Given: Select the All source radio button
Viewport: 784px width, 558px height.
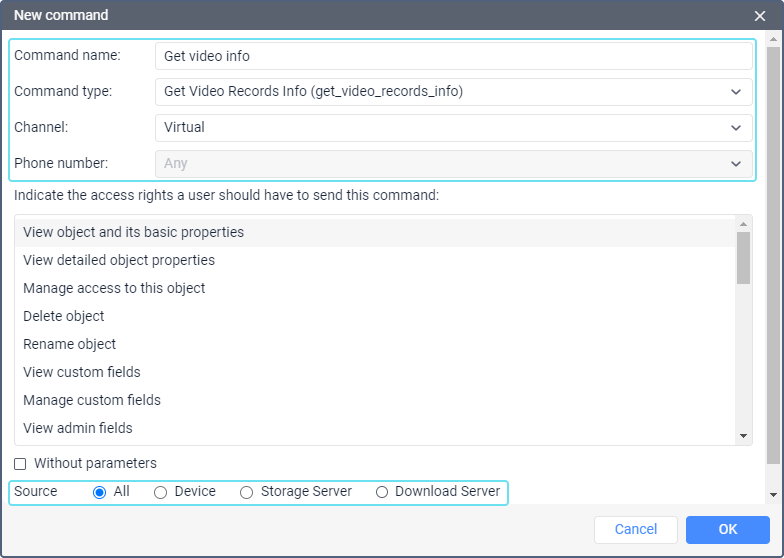Looking at the screenshot, I should pos(99,492).
